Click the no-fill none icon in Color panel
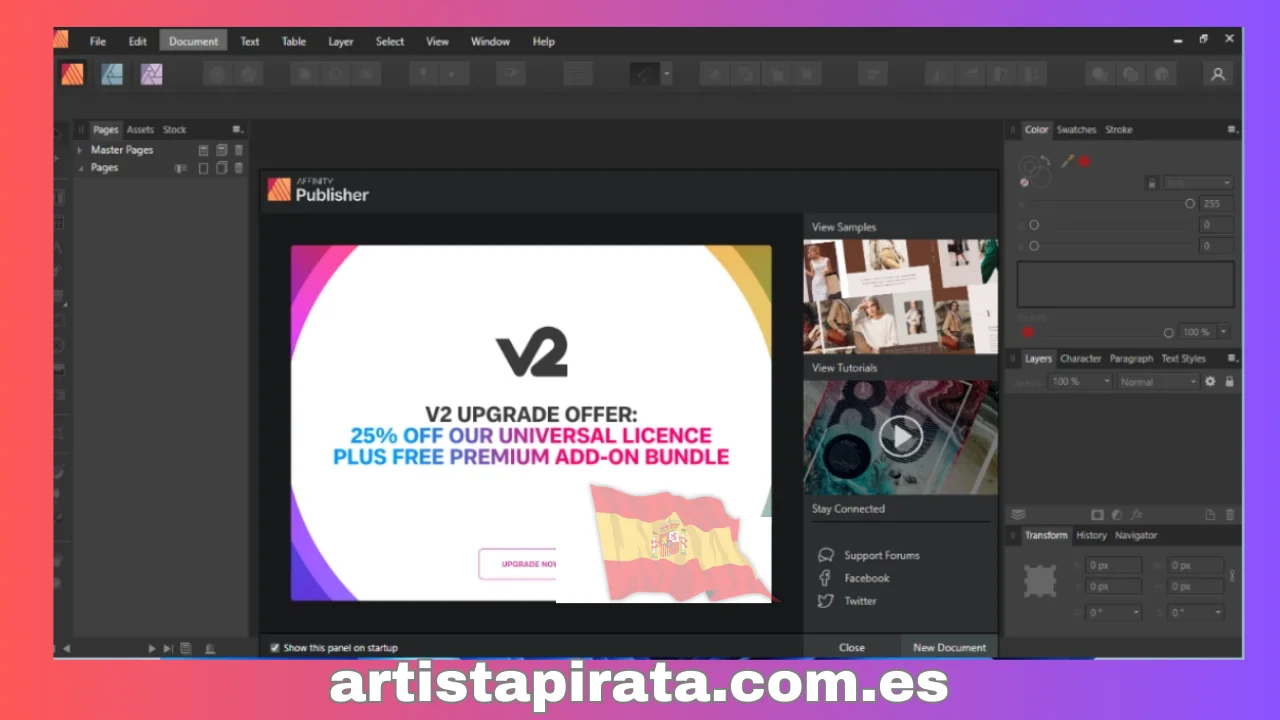The width and height of the screenshot is (1280, 720). [x=1025, y=183]
